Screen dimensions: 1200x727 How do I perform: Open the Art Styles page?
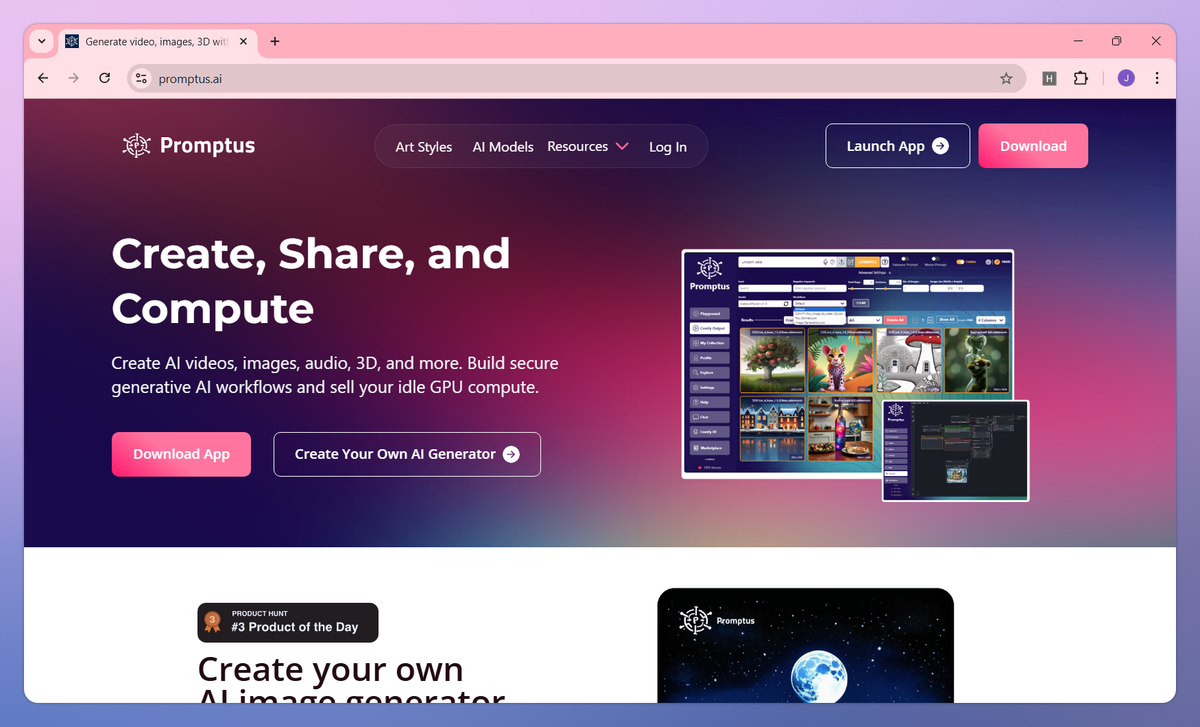click(x=424, y=147)
